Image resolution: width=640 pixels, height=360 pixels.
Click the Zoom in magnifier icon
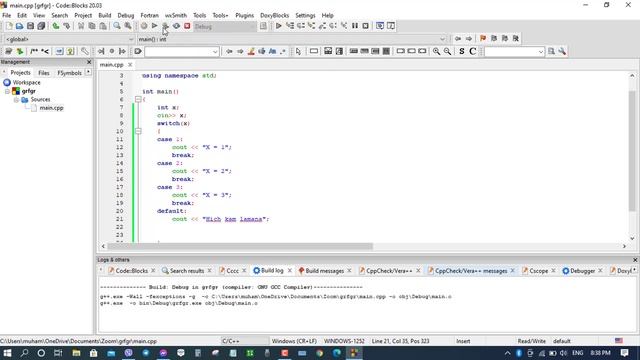(436, 51)
